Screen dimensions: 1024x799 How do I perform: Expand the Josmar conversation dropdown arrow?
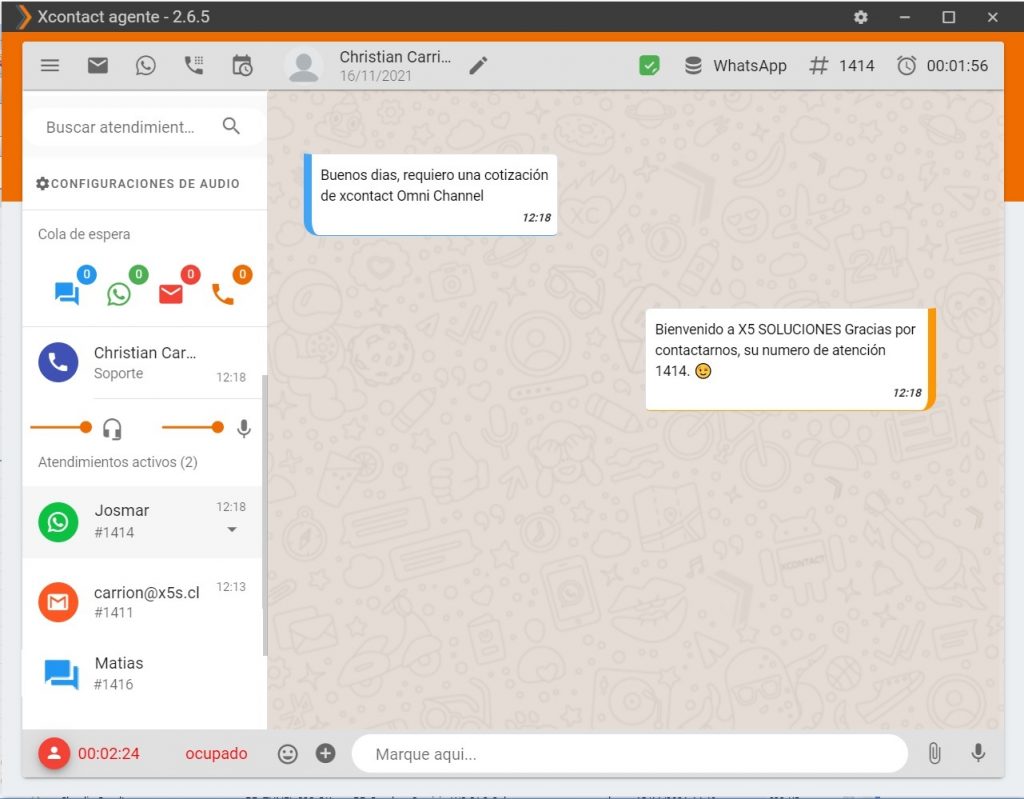(x=232, y=530)
